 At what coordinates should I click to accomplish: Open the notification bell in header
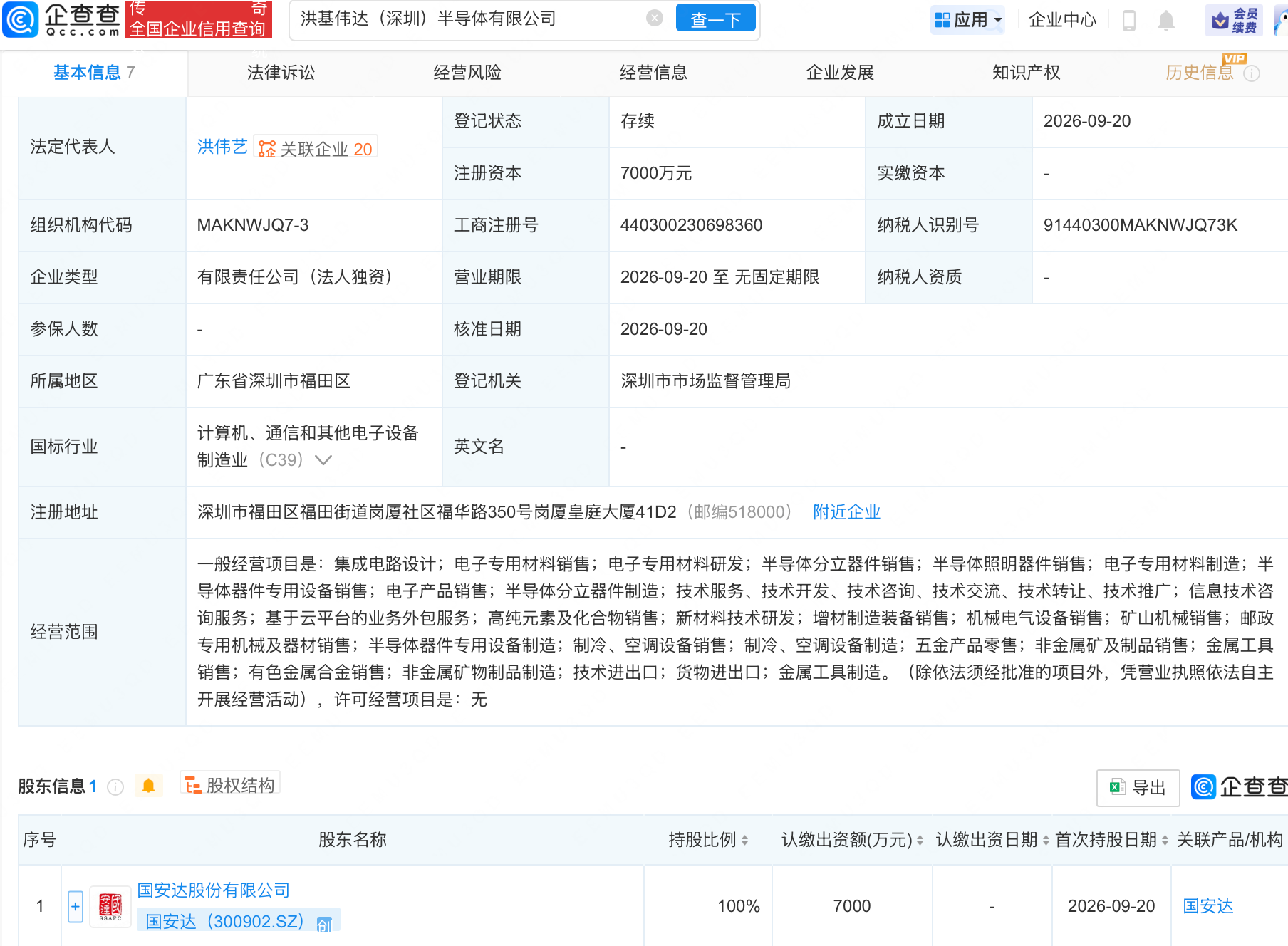pos(1165,20)
